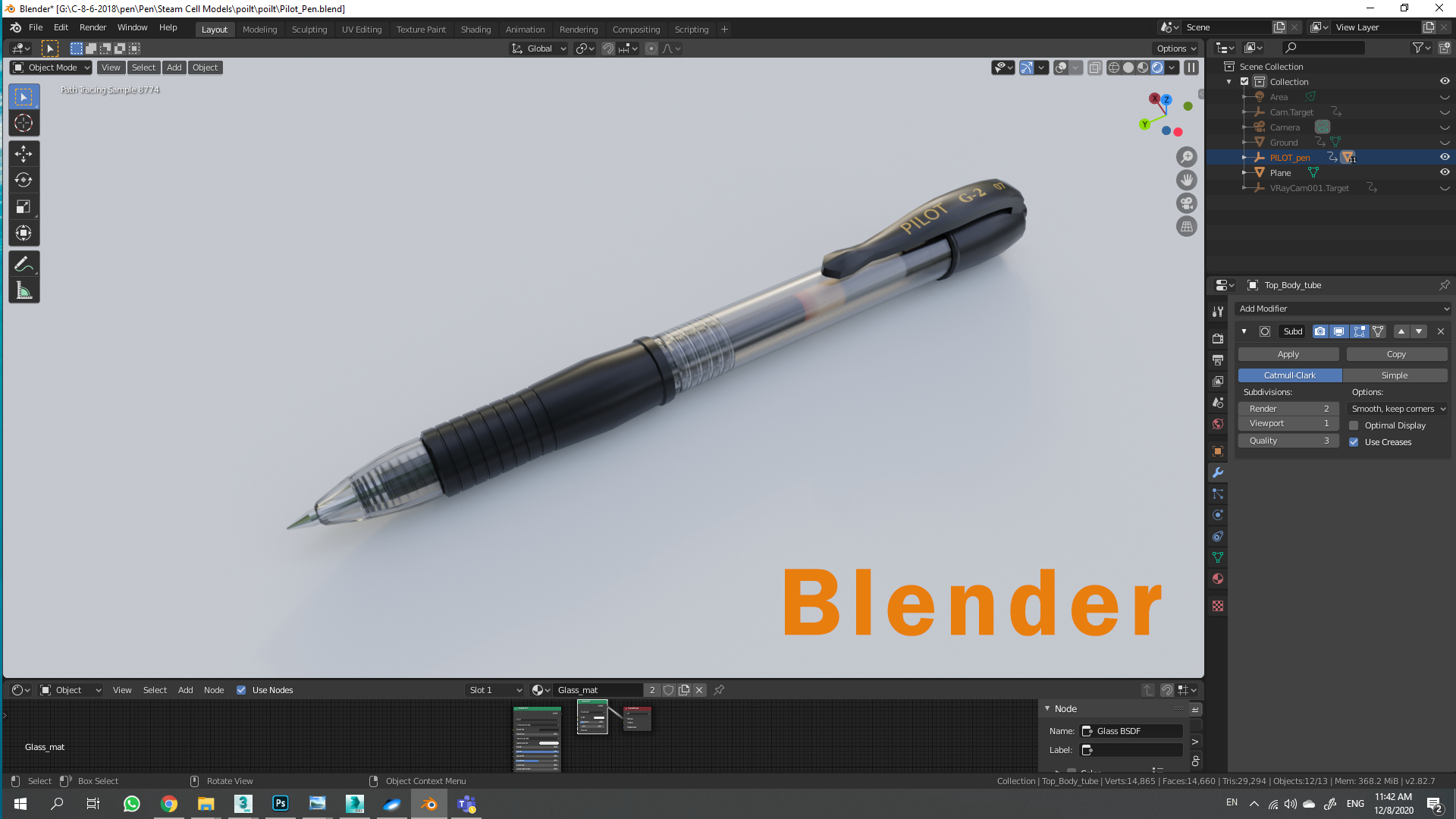Select Simple subdivision type
Viewport: 1456px width, 819px height.
tap(1395, 375)
